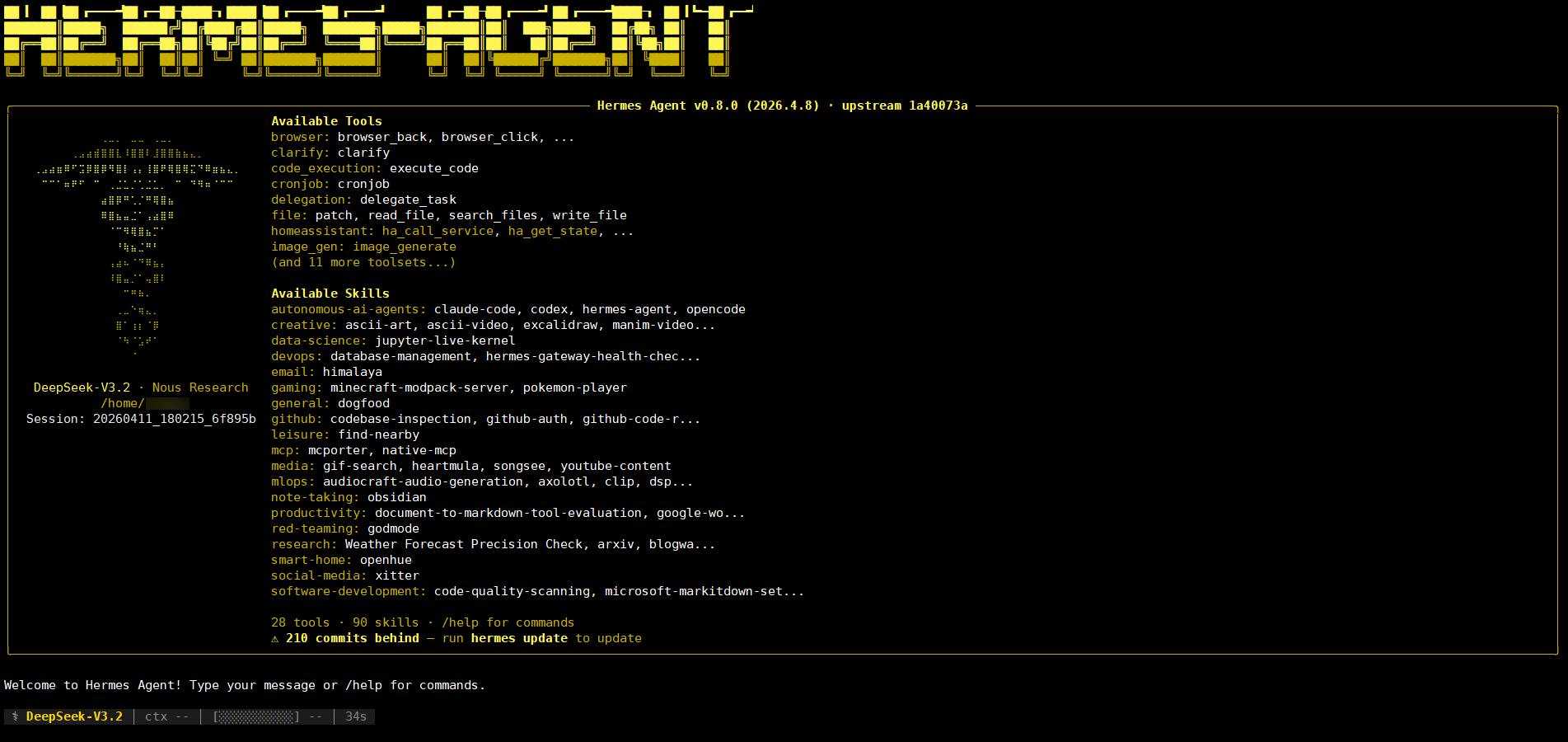Click the caduceus icon in the status bar
The image size is (1568, 742).
(15, 716)
